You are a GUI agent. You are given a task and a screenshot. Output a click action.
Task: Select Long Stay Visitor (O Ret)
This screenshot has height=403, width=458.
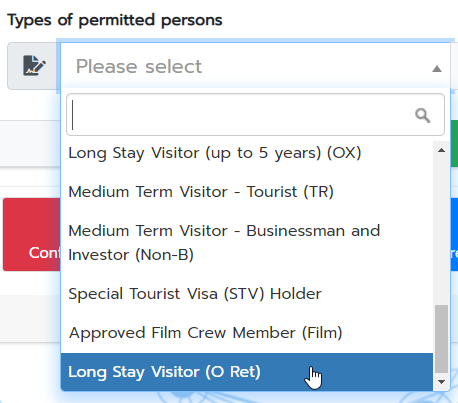click(247, 372)
